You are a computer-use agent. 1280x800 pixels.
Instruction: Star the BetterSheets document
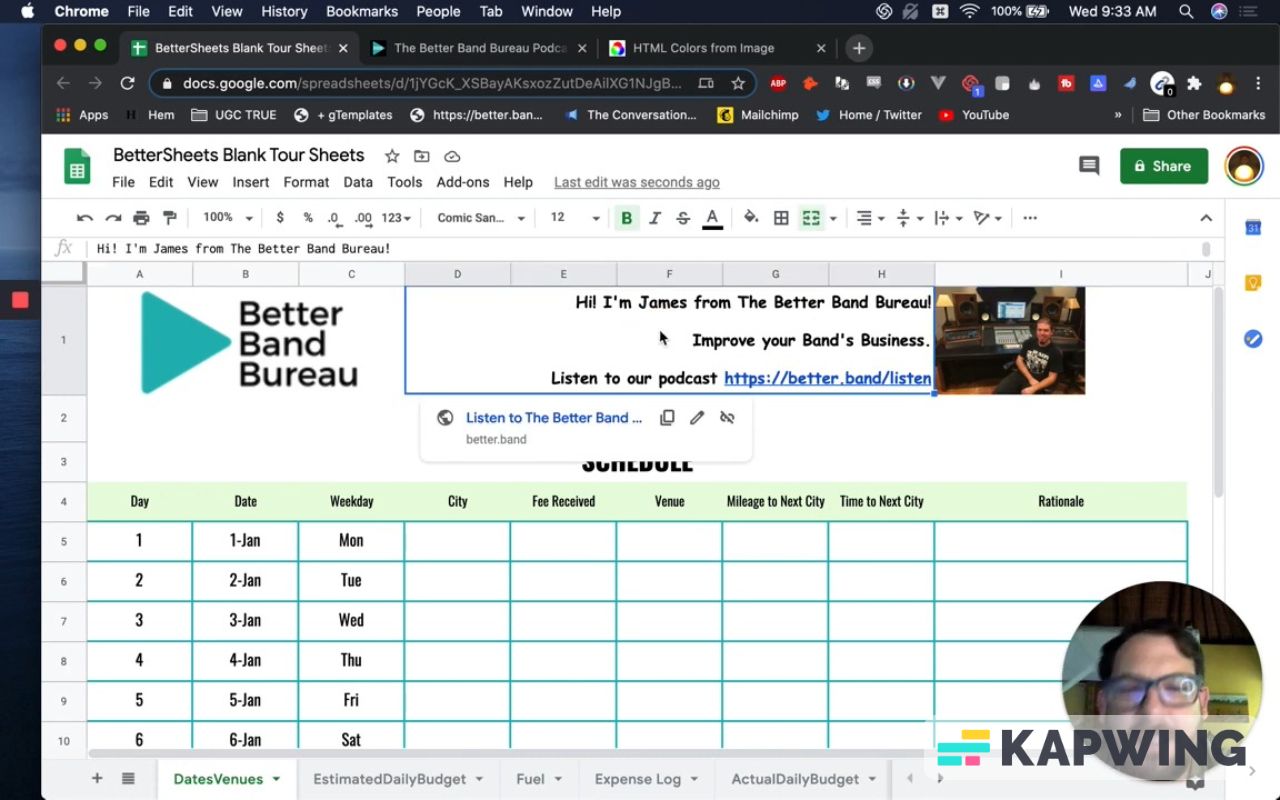[x=392, y=156]
